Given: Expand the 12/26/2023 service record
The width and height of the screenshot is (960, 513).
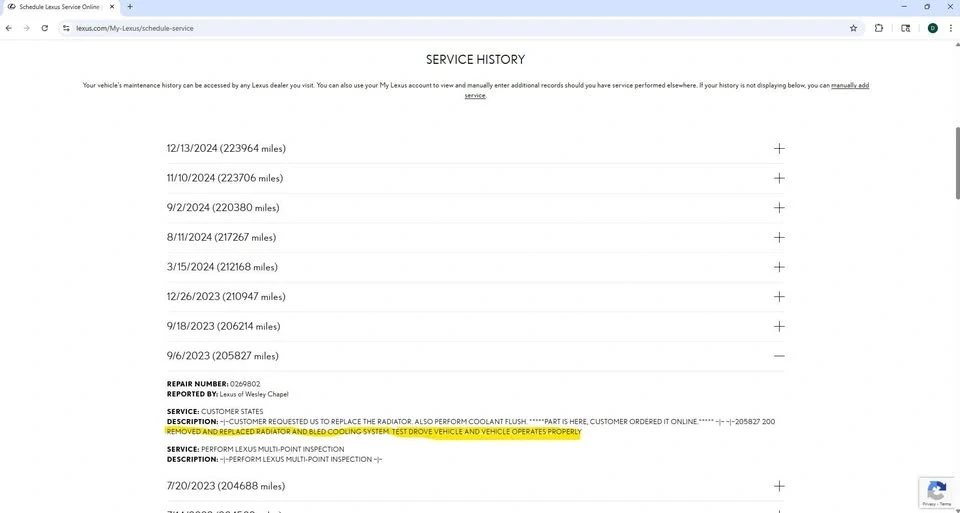Looking at the screenshot, I should click(x=779, y=296).
